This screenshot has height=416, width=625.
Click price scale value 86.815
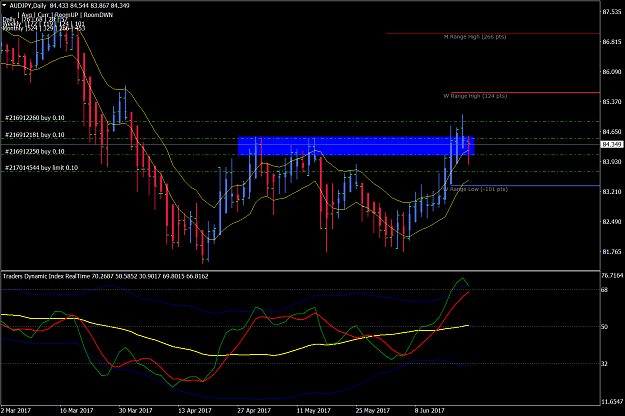(x=612, y=42)
